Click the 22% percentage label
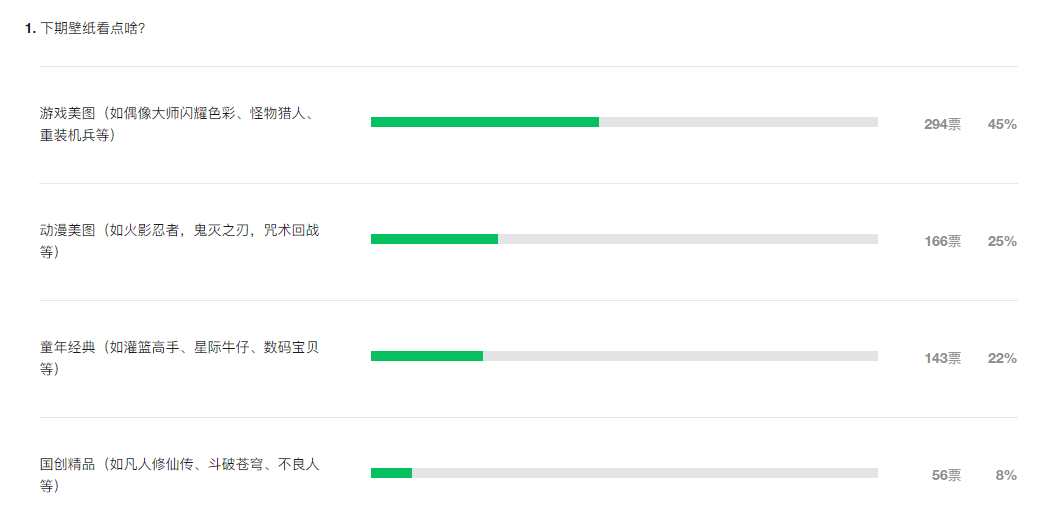This screenshot has width=1052, height=532. tap(1002, 358)
